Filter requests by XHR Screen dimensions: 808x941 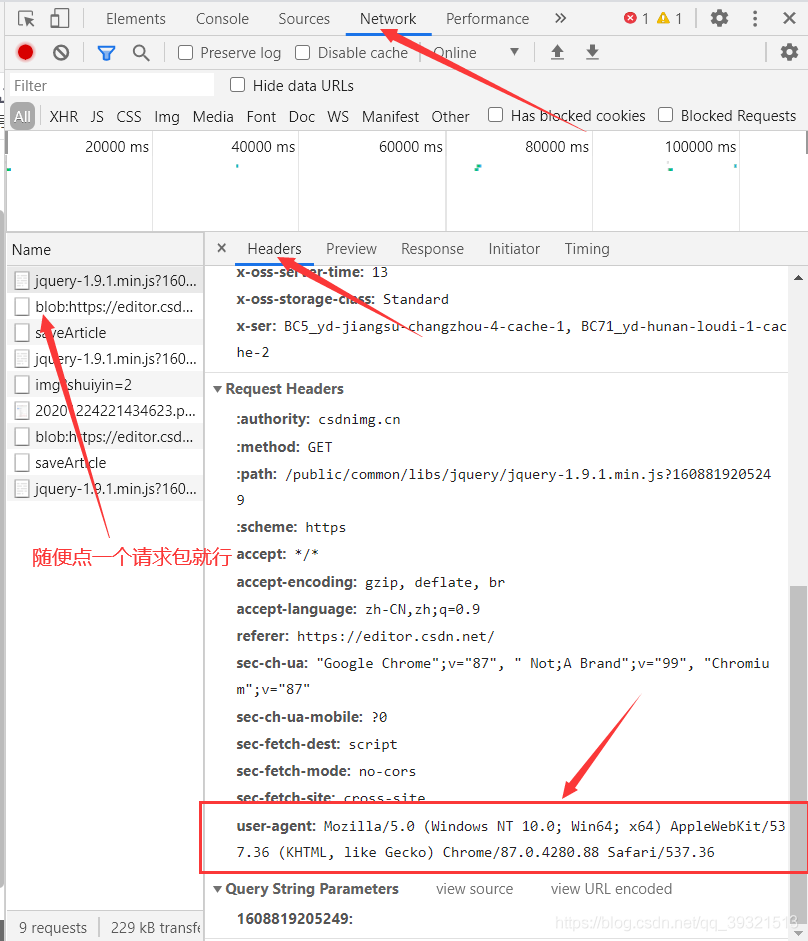tap(64, 116)
